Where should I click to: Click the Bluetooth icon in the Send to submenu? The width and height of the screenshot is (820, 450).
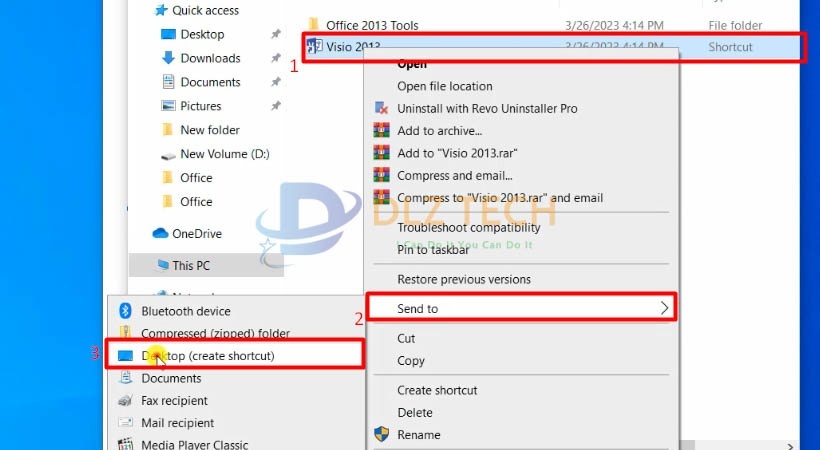125,311
